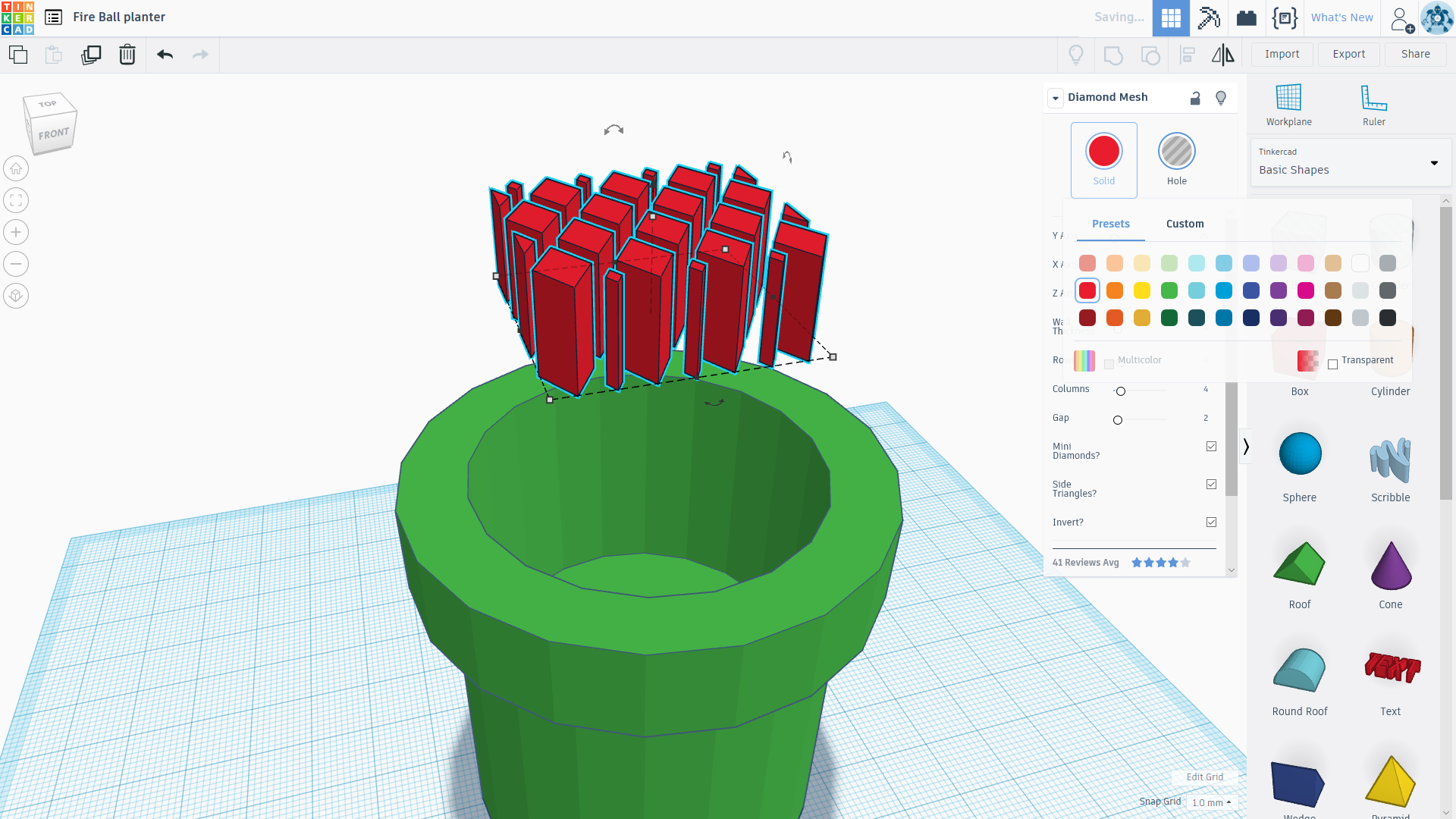Click the Duplicate and repeat icon

[91, 55]
